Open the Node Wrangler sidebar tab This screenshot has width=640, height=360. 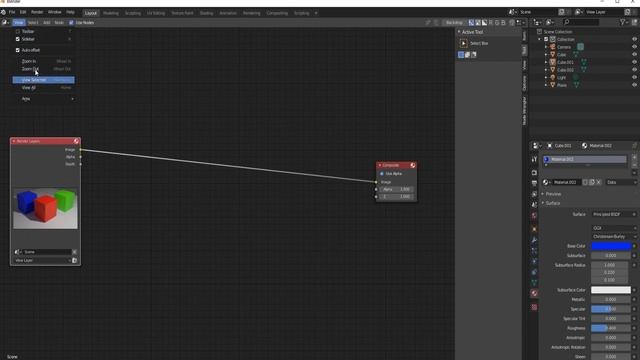pyautogui.click(x=524, y=111)
